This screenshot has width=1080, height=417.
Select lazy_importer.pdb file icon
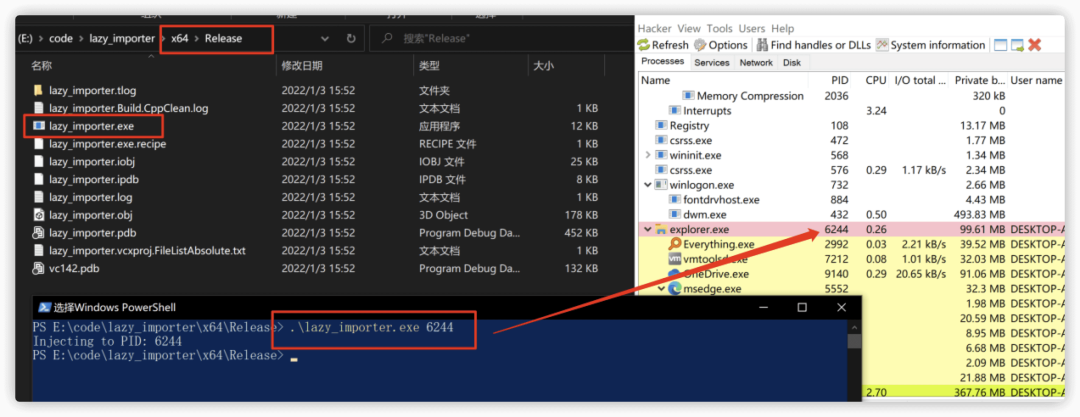coord(38,233)
